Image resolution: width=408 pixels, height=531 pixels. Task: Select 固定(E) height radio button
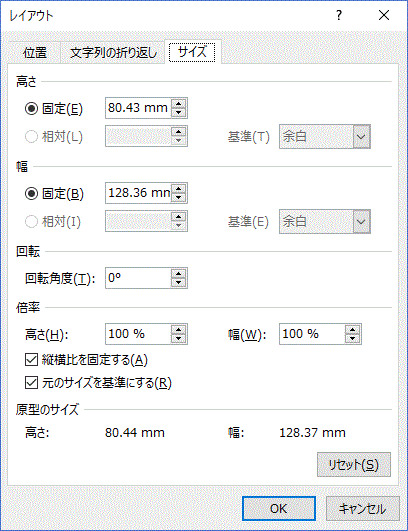click(x=31, y=109)
